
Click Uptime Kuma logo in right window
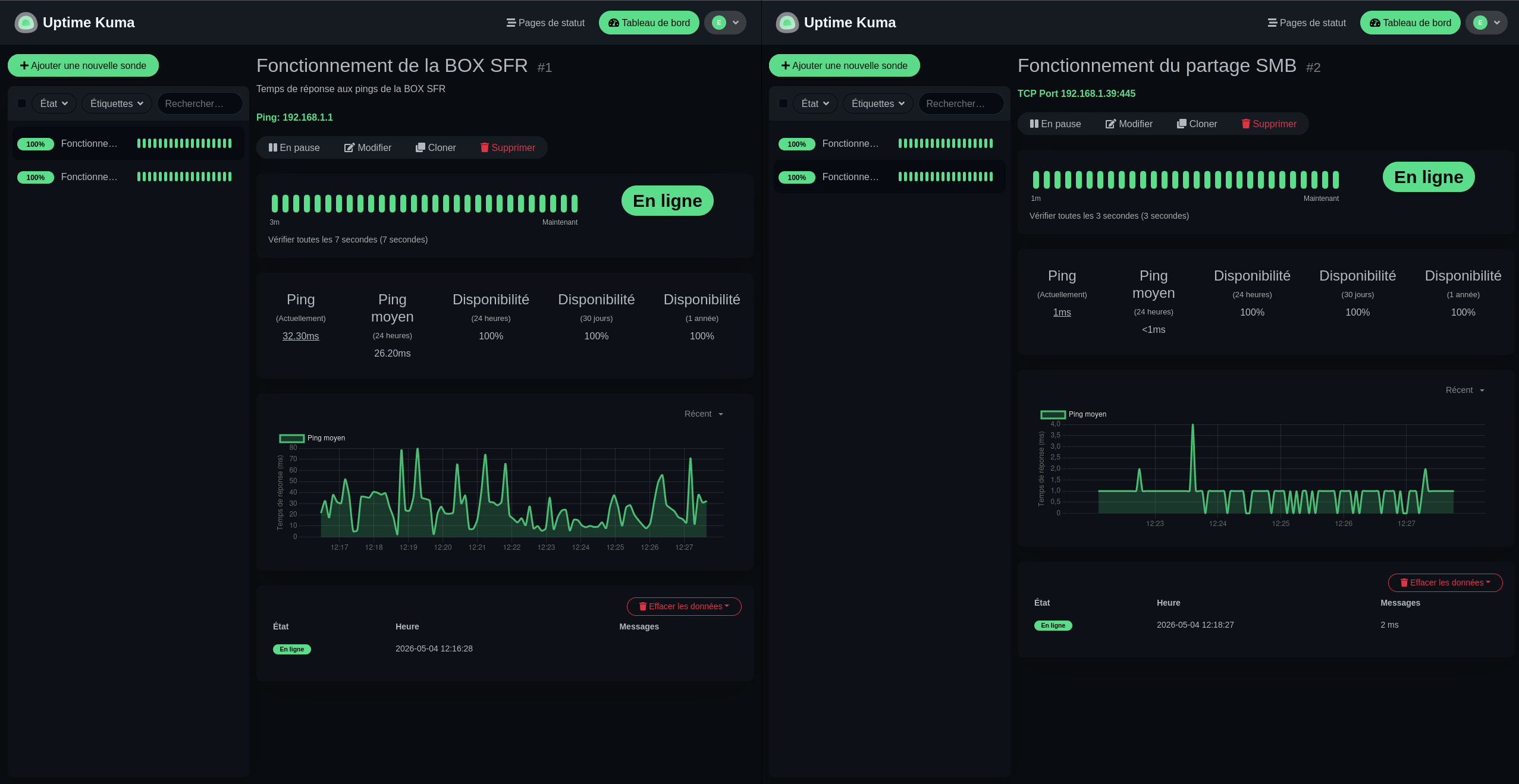(x=787, y=23)
